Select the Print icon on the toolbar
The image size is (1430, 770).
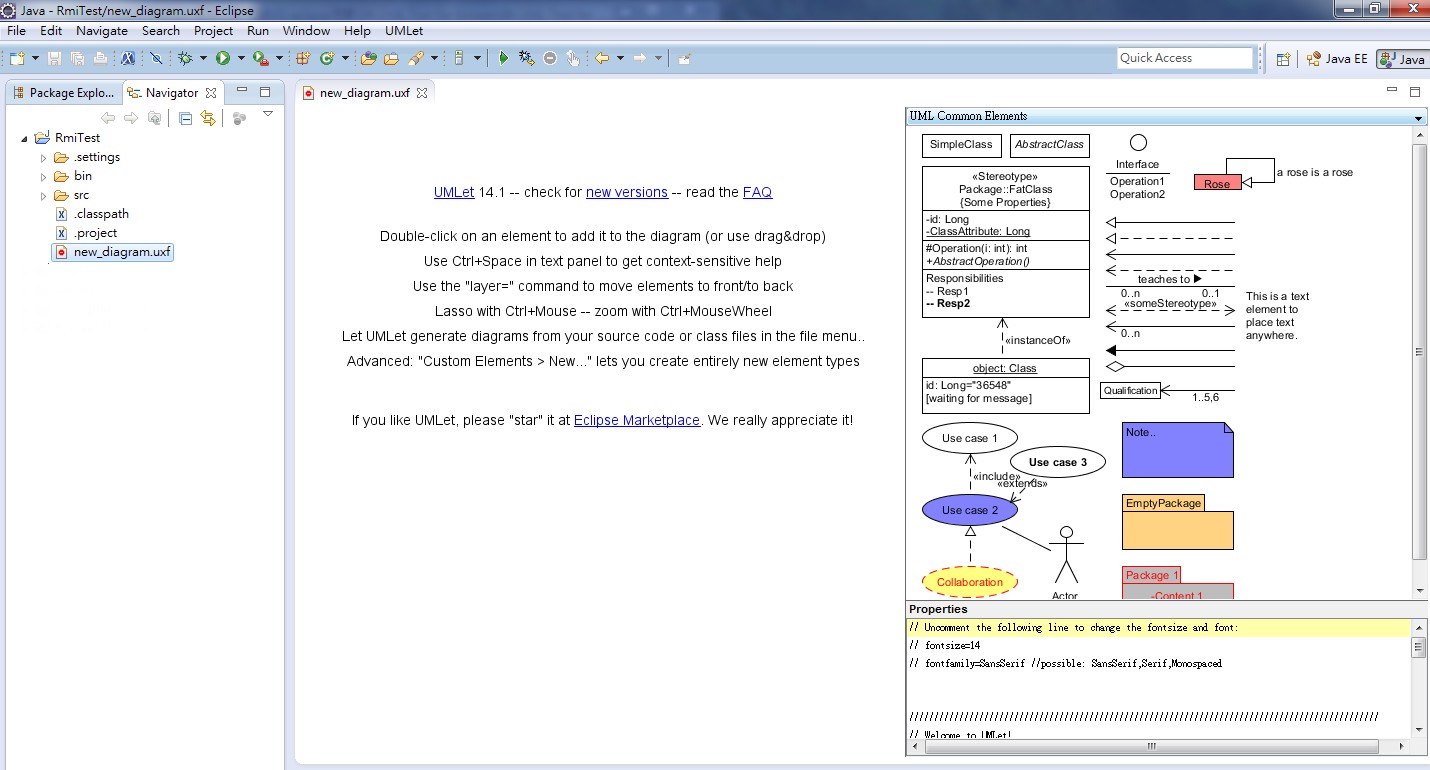101,58
